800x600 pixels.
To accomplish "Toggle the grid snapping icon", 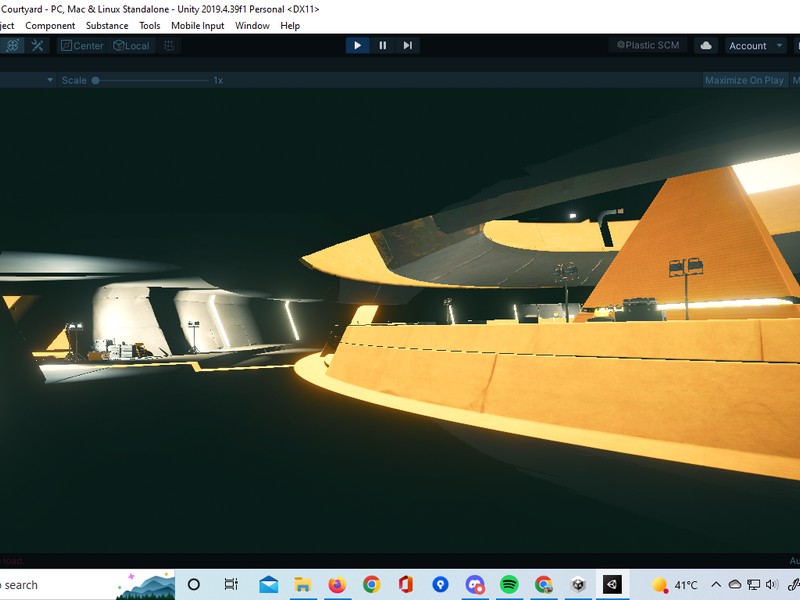I will tap(169, 45).
